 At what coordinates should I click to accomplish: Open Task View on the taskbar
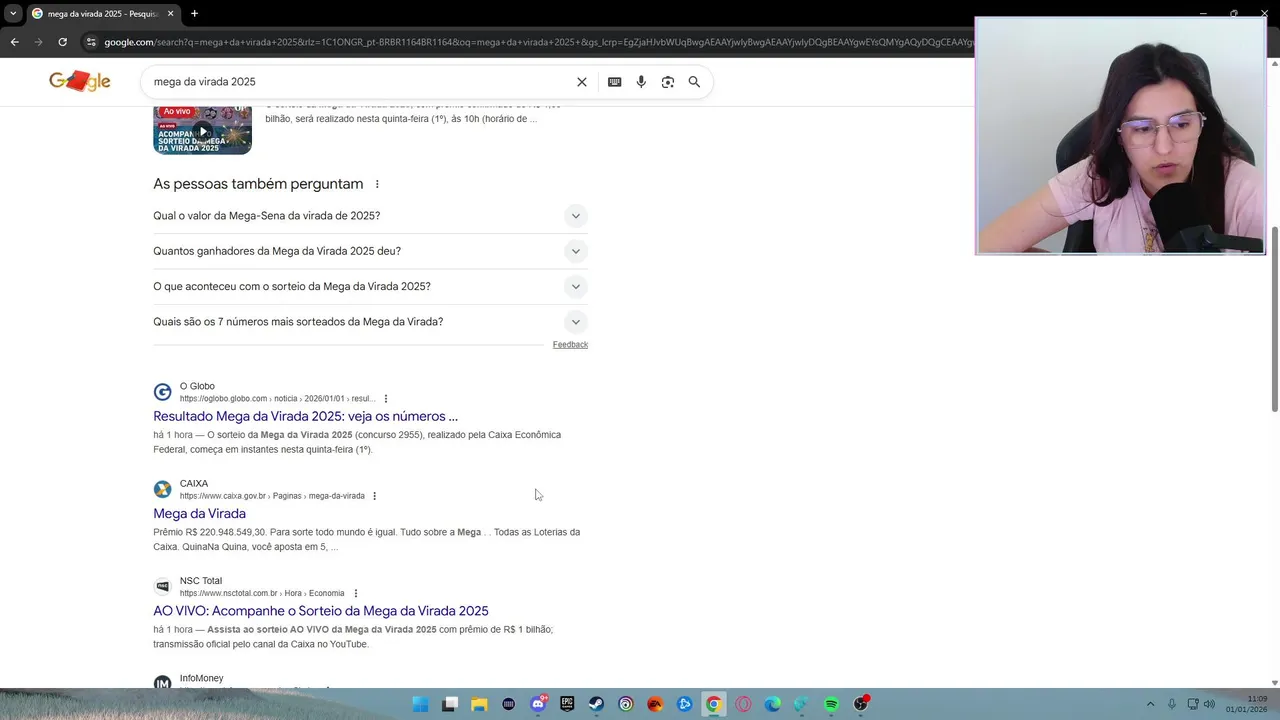coord(450,704)
